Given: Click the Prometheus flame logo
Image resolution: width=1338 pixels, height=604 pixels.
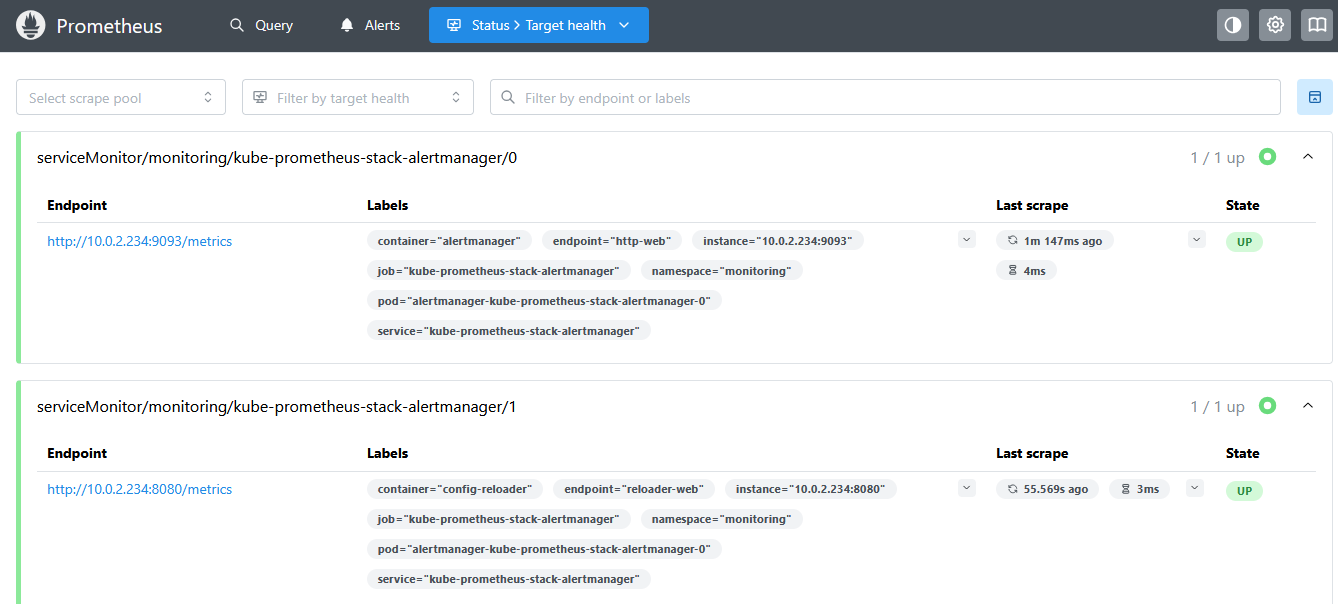Looking at the screenshot, I should (31, 25).
